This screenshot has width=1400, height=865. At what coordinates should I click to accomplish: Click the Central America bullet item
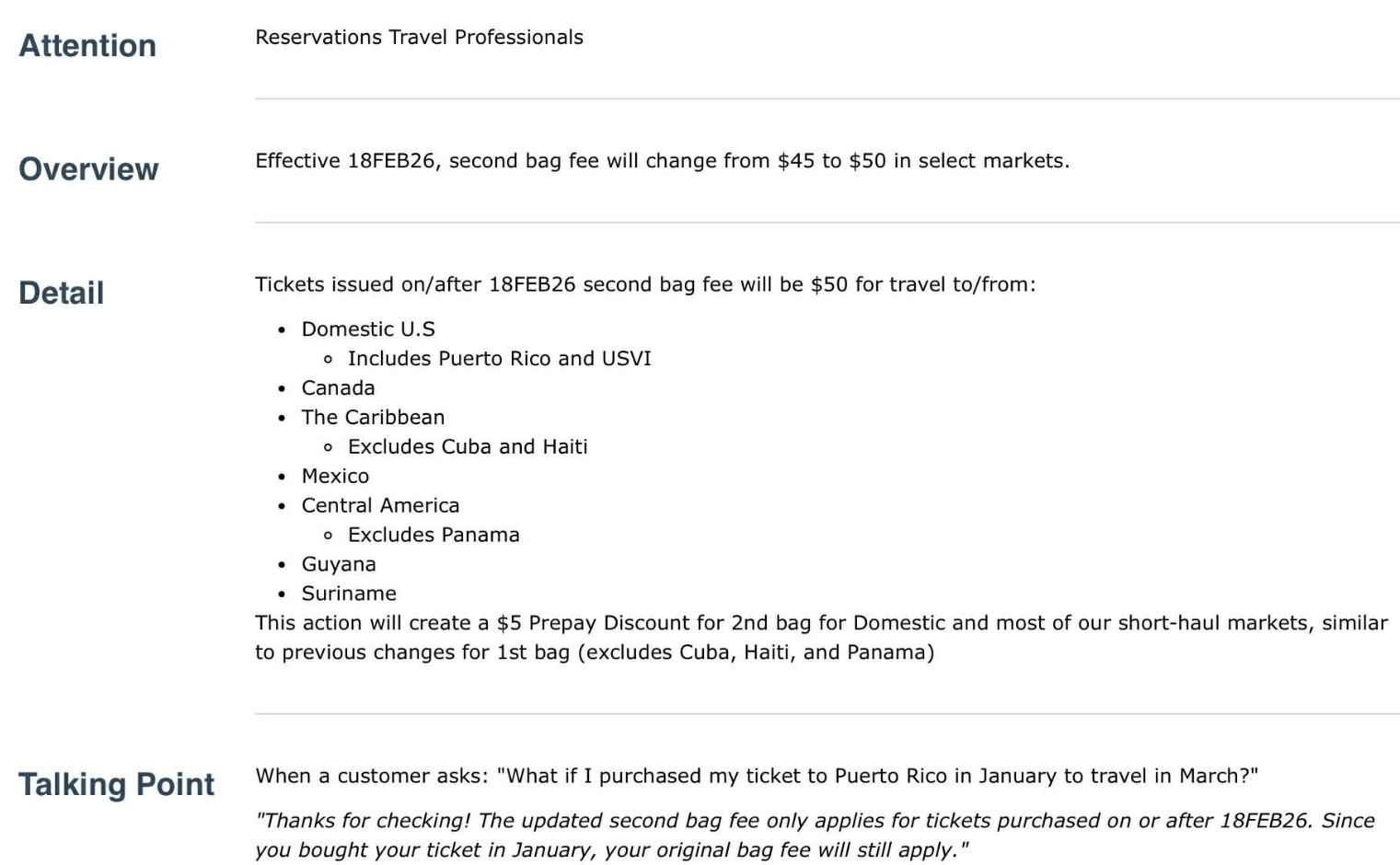click(x=380, y=506)
